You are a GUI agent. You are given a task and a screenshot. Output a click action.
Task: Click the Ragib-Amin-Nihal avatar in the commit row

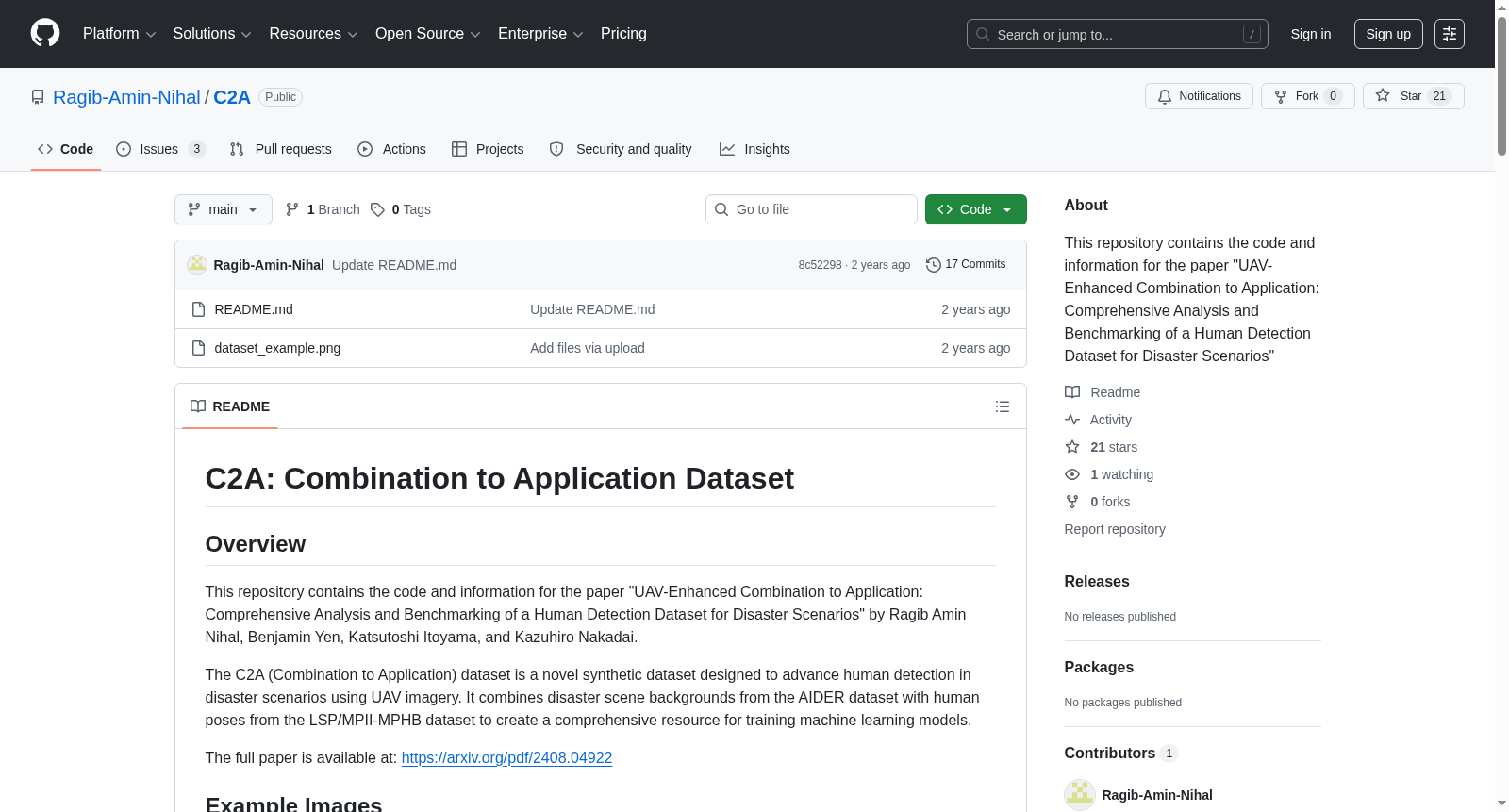(197, 265)
